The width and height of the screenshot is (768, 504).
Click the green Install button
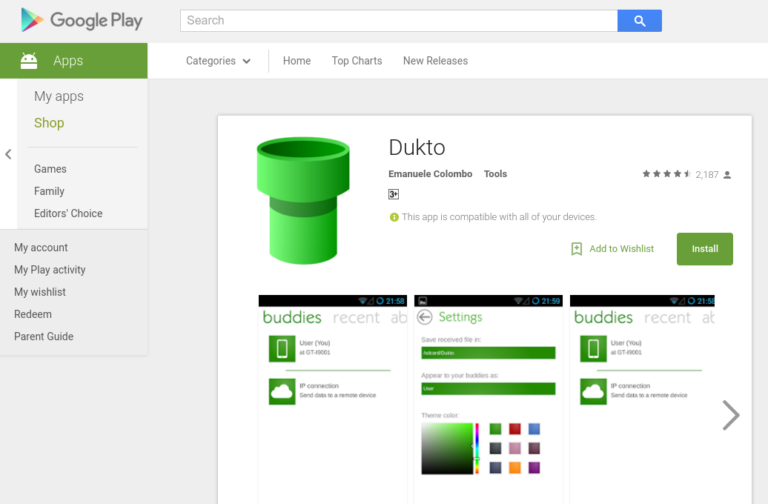tap(705, 249)
